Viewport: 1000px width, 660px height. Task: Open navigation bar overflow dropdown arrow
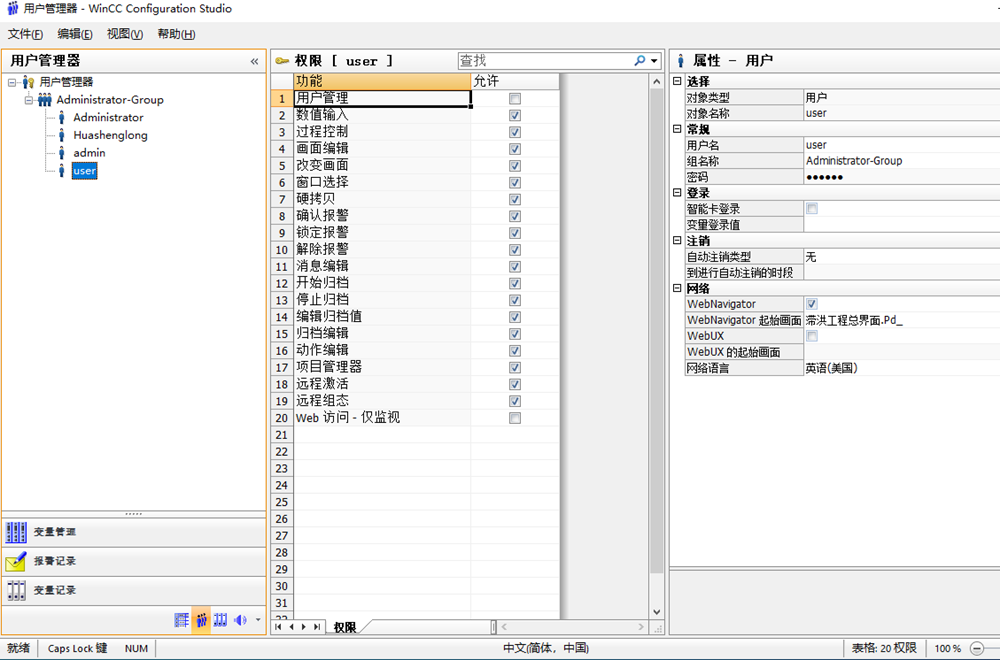[258, 620]
